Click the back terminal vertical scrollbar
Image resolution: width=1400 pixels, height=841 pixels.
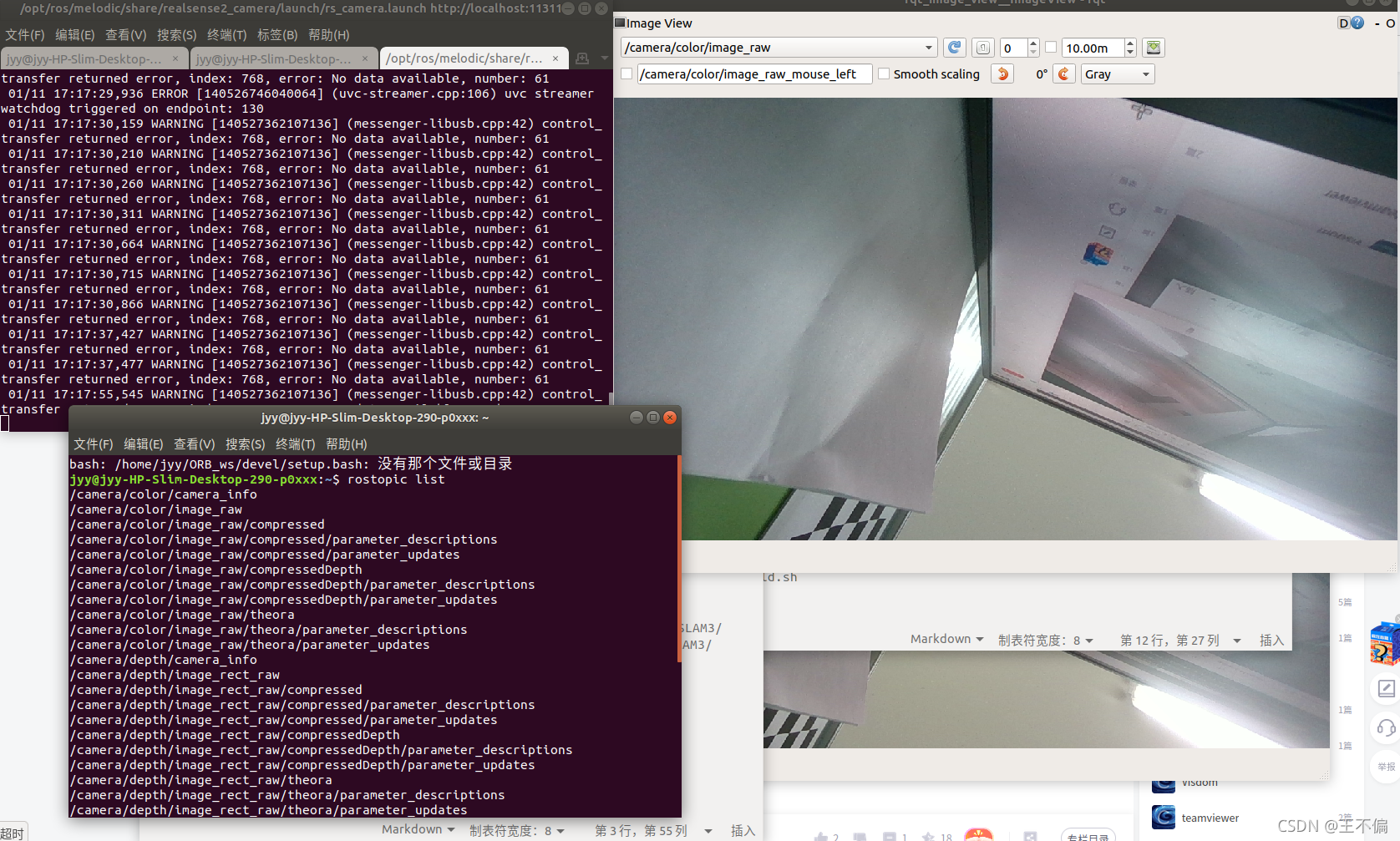pos(611,399)
